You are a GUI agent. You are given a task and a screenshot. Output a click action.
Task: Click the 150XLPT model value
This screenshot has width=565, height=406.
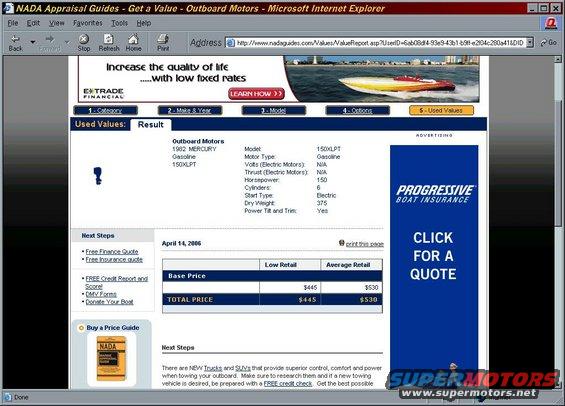click(329, 149)
